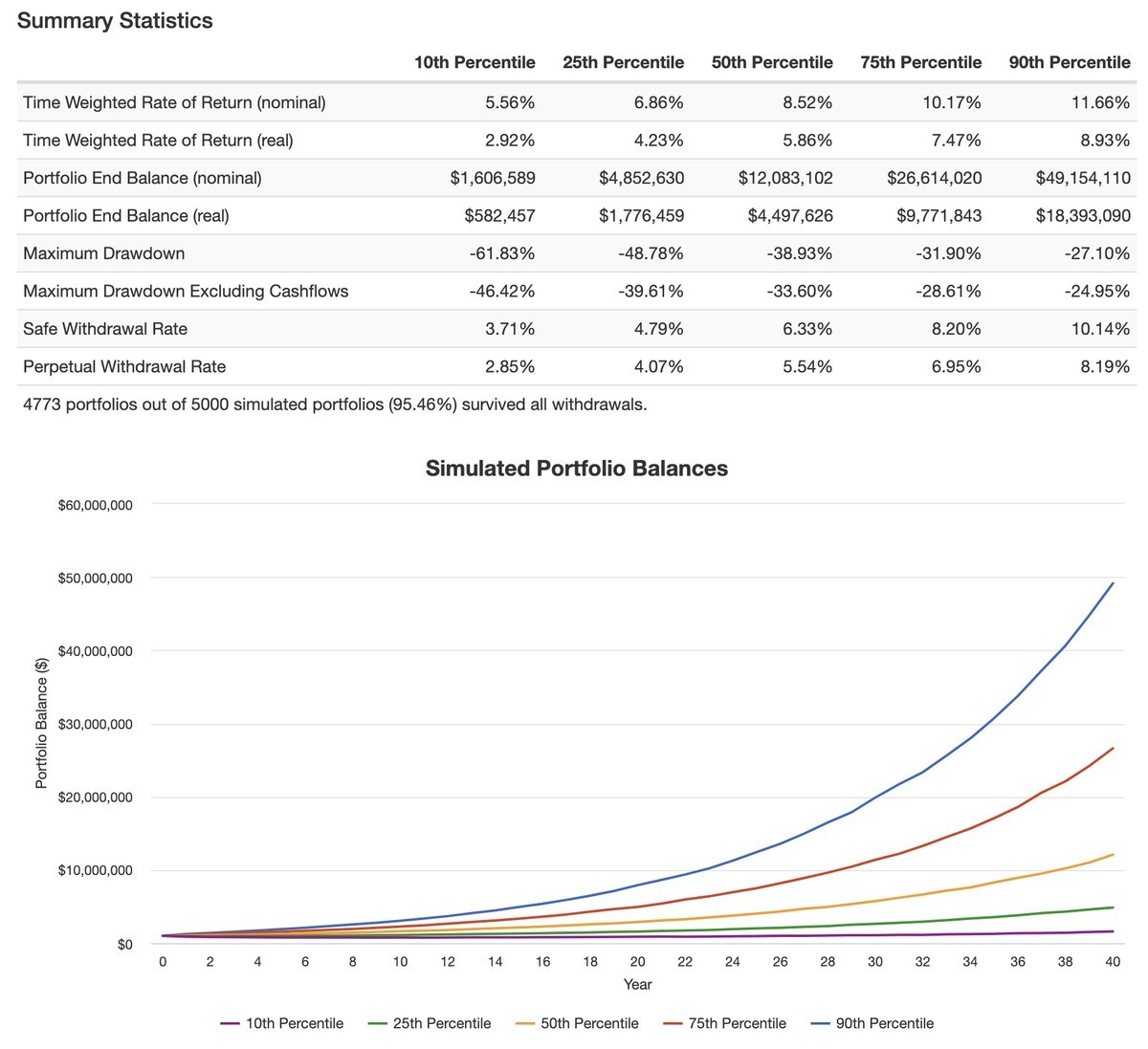Click the -38.93% maximum drawdown value
The width and height of the screenshot is (1148, 1049).
tap(800, 253)
